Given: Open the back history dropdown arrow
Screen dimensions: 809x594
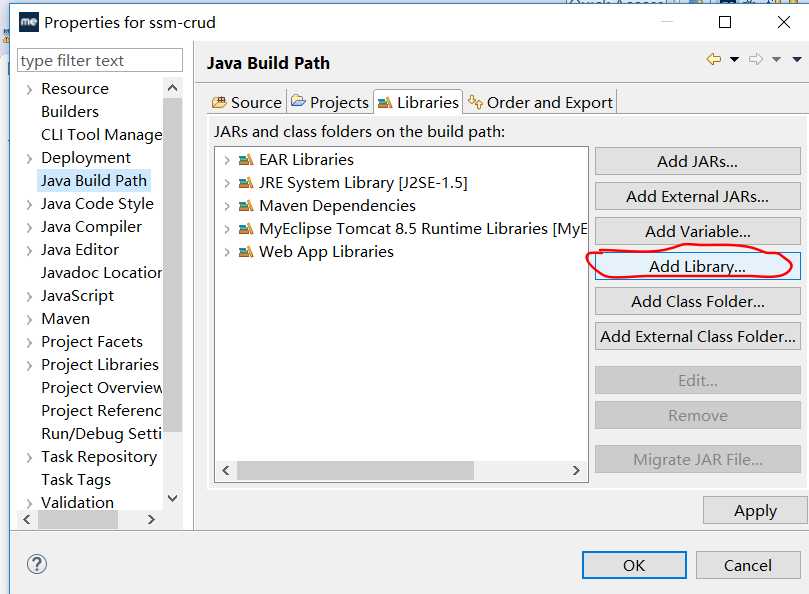Looking at the screenshot, I should [x=734, y=60].
